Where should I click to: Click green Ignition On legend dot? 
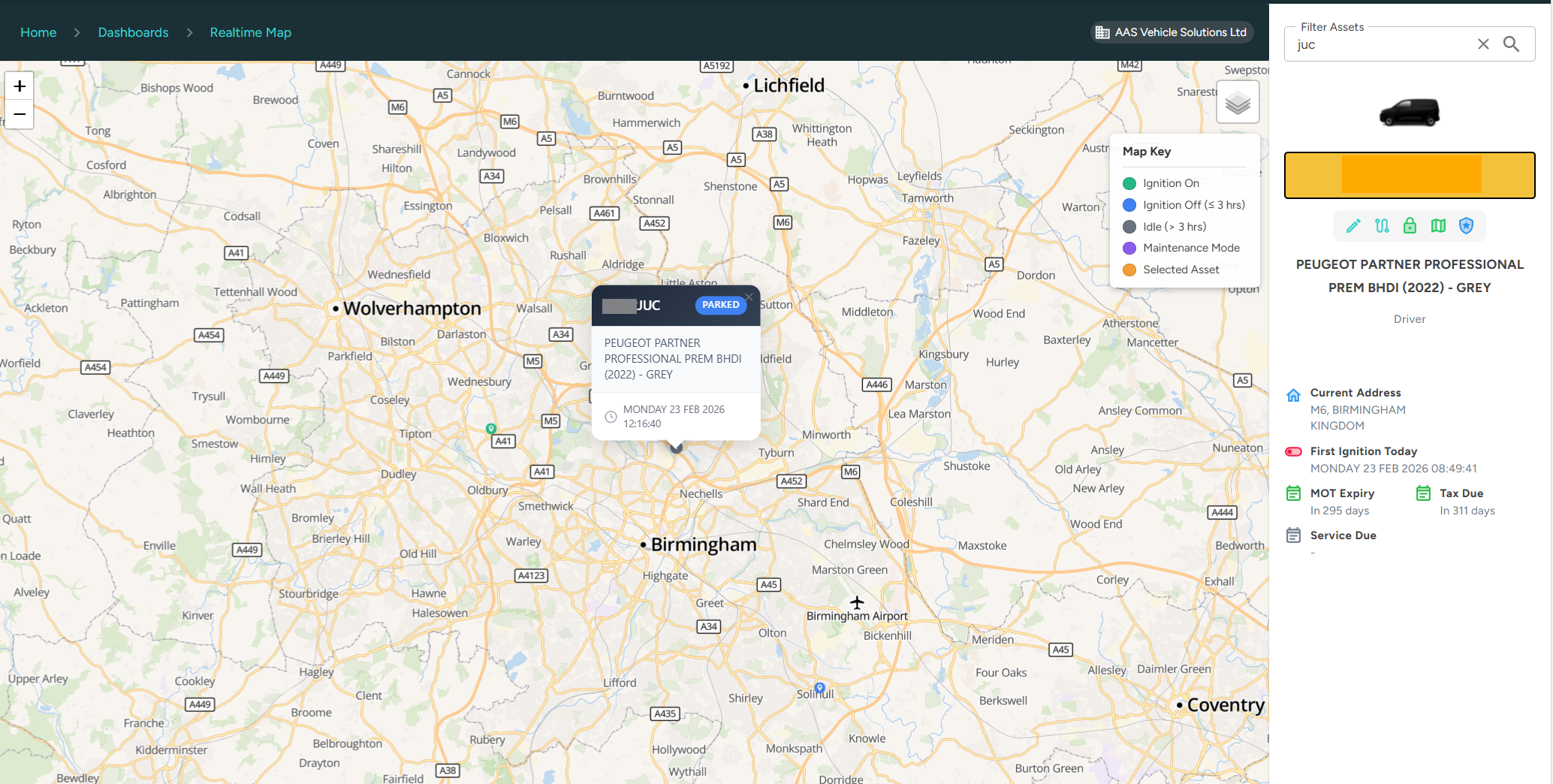[1129, 183]
